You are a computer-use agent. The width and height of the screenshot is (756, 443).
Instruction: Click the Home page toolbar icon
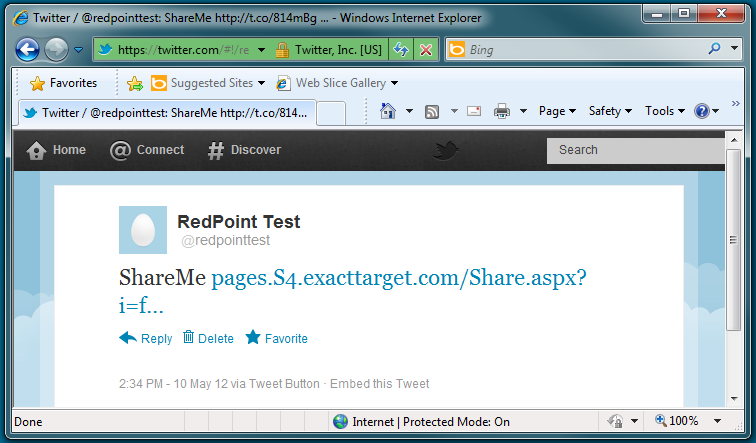point(389,111)
